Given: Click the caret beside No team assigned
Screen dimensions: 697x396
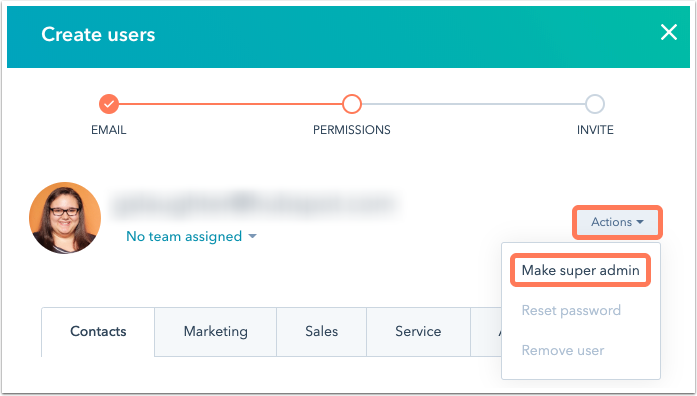Looking at the screenshot, I should coord(252,236).
